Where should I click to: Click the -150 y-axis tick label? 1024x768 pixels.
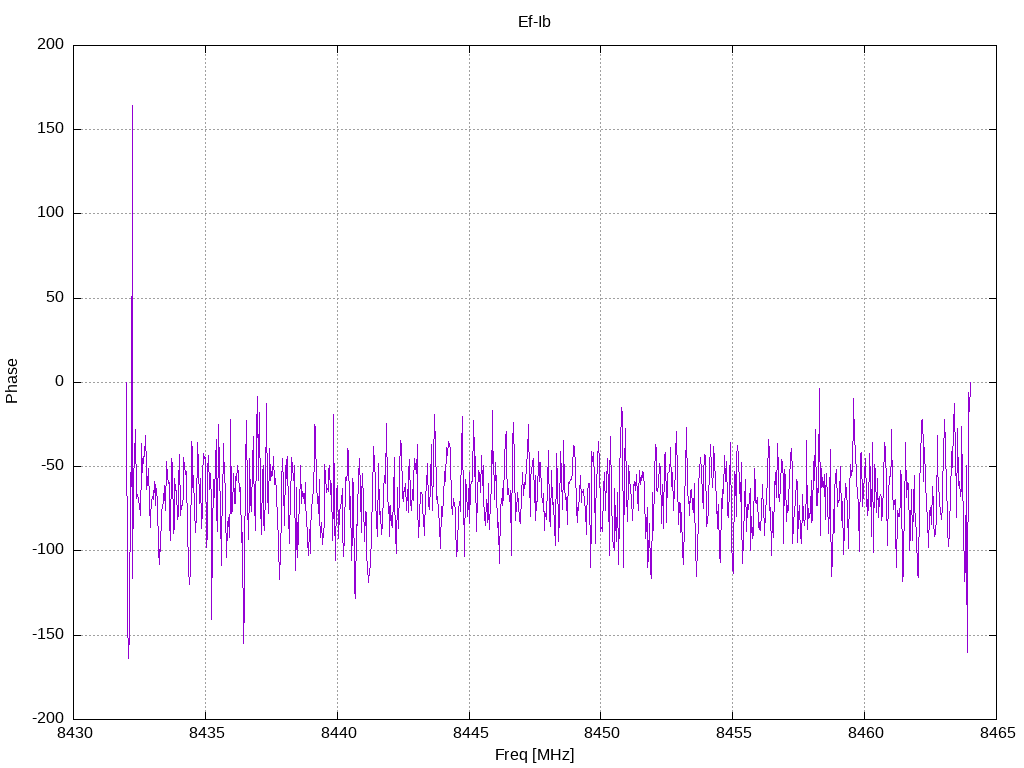(47, 635)
